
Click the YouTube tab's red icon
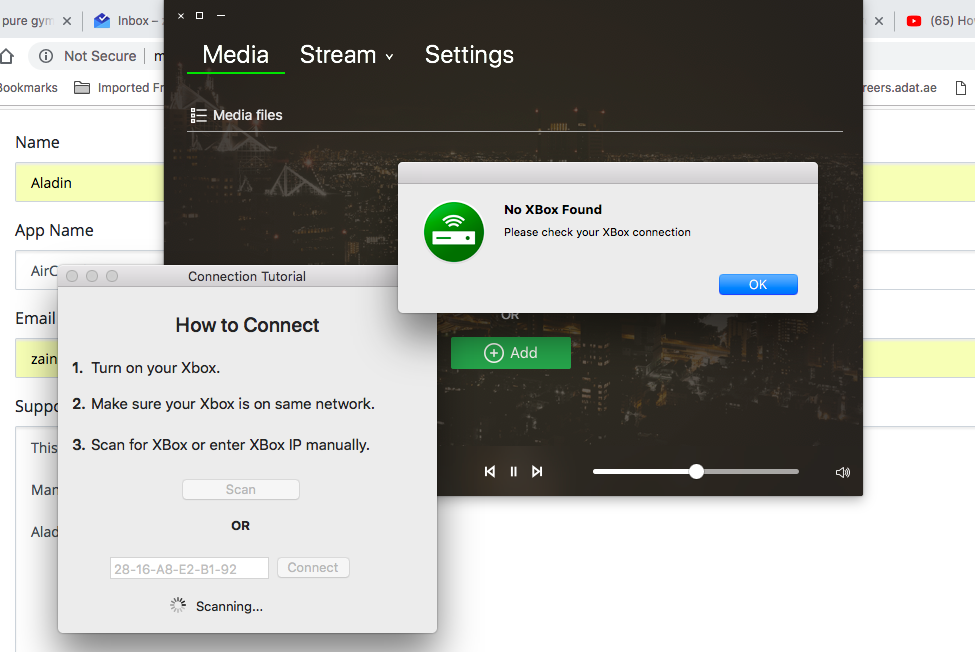(x=913, y=21)
